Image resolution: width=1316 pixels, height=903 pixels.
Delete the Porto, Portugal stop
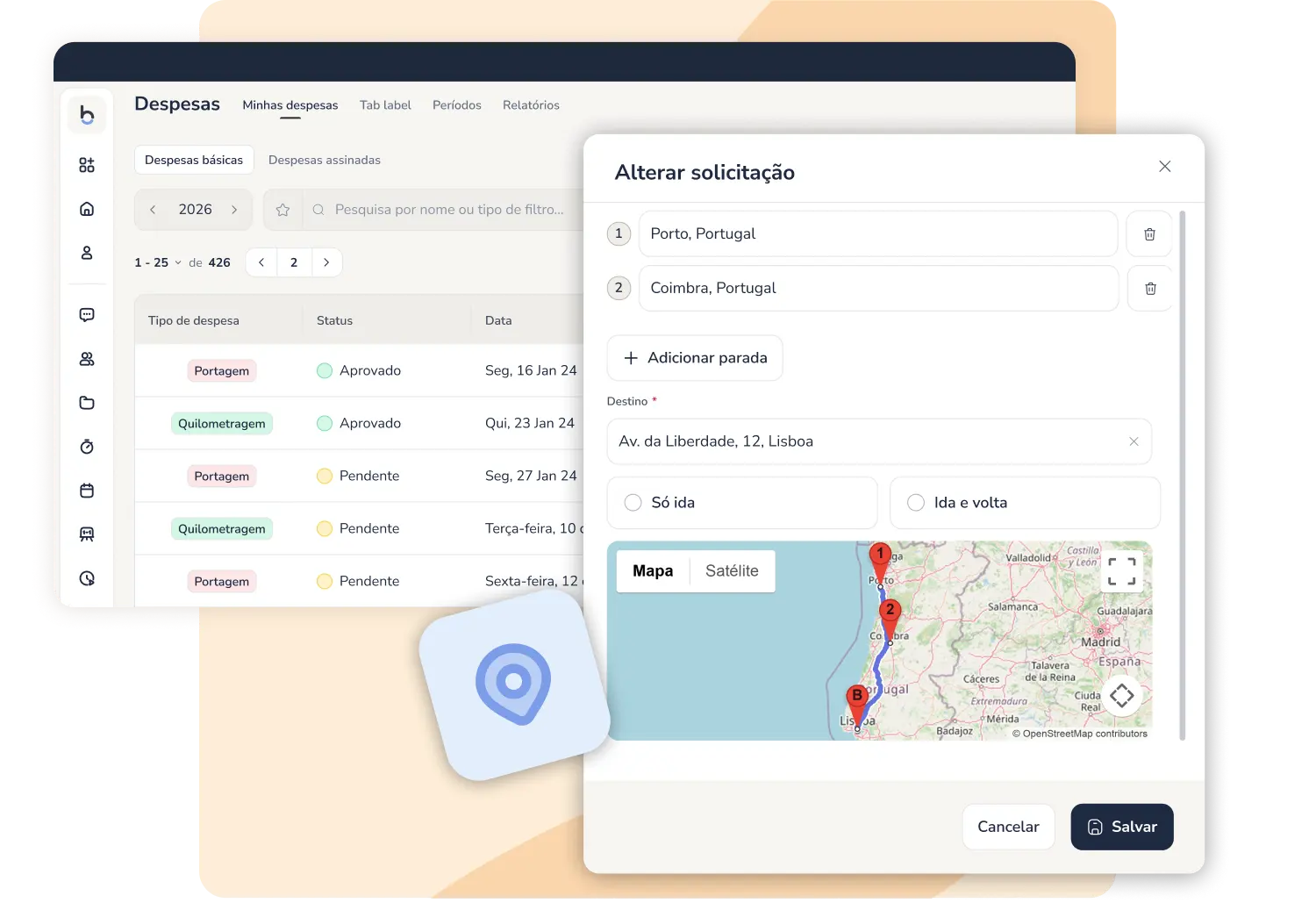click(x=1149, y=234)
